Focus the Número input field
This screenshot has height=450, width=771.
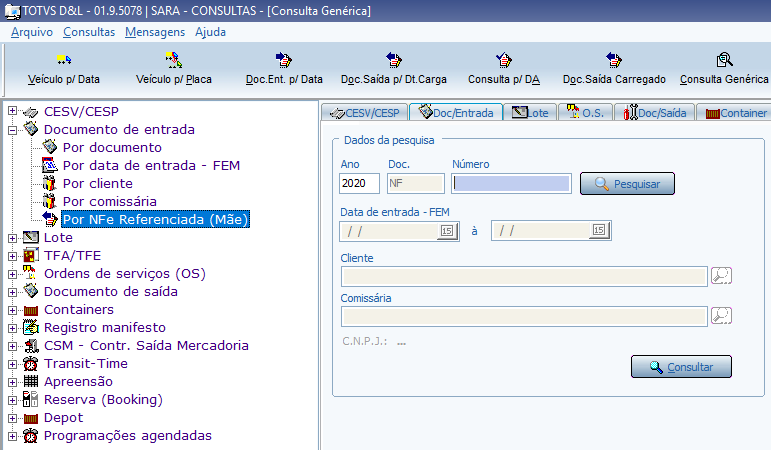pos(511,183)
